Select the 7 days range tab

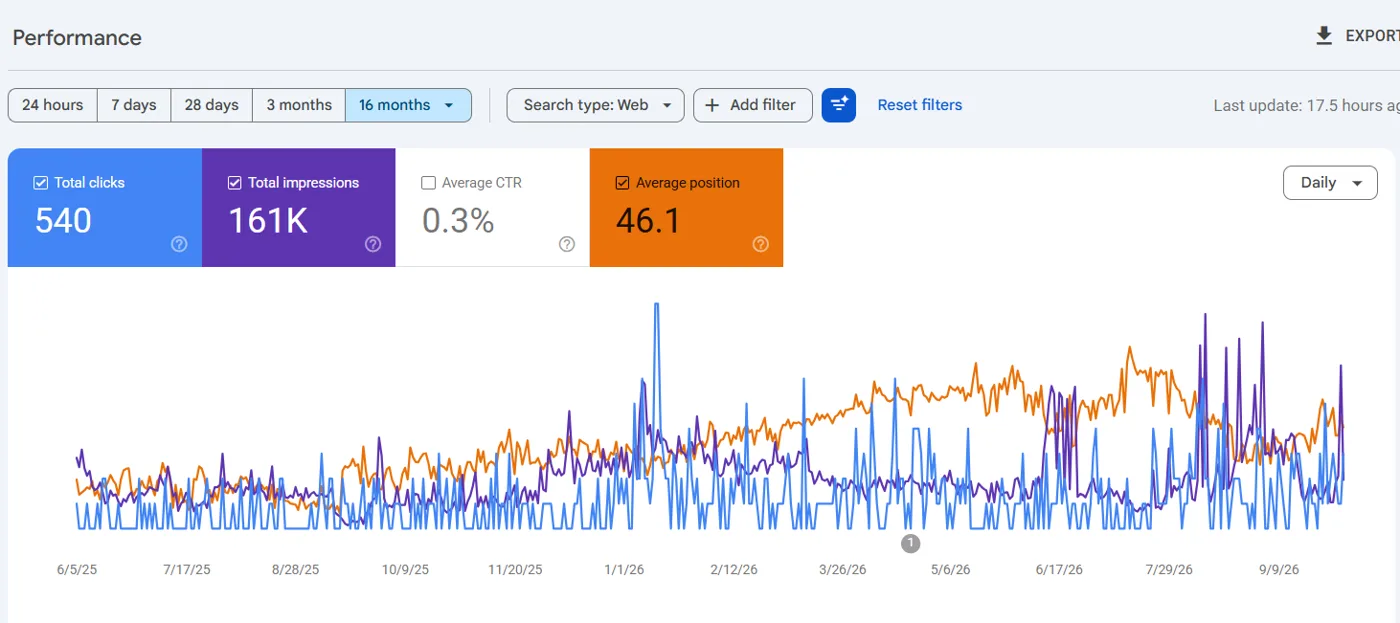click(134, 105)
